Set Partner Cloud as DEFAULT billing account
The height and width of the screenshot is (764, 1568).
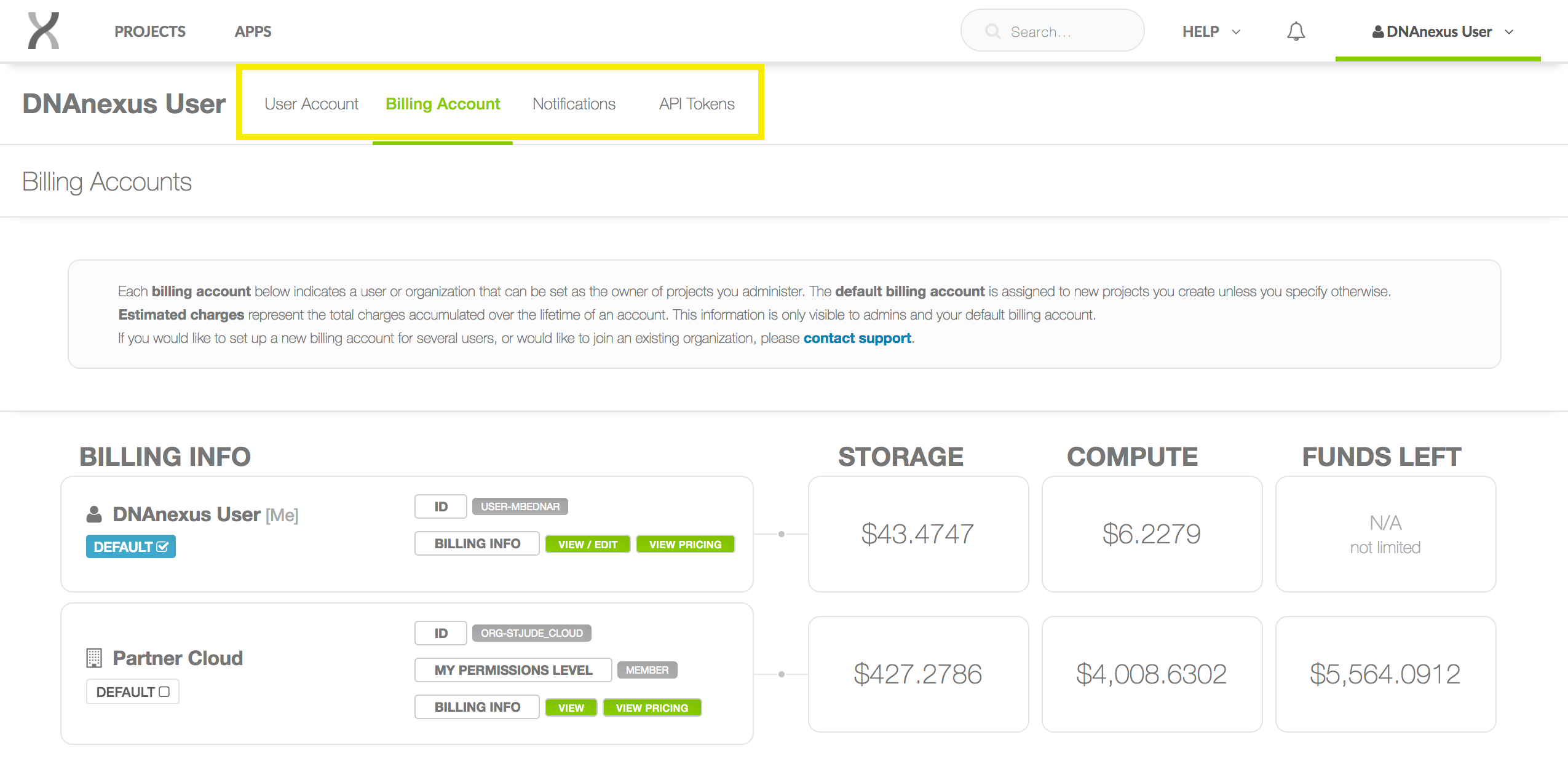(133, 691)
